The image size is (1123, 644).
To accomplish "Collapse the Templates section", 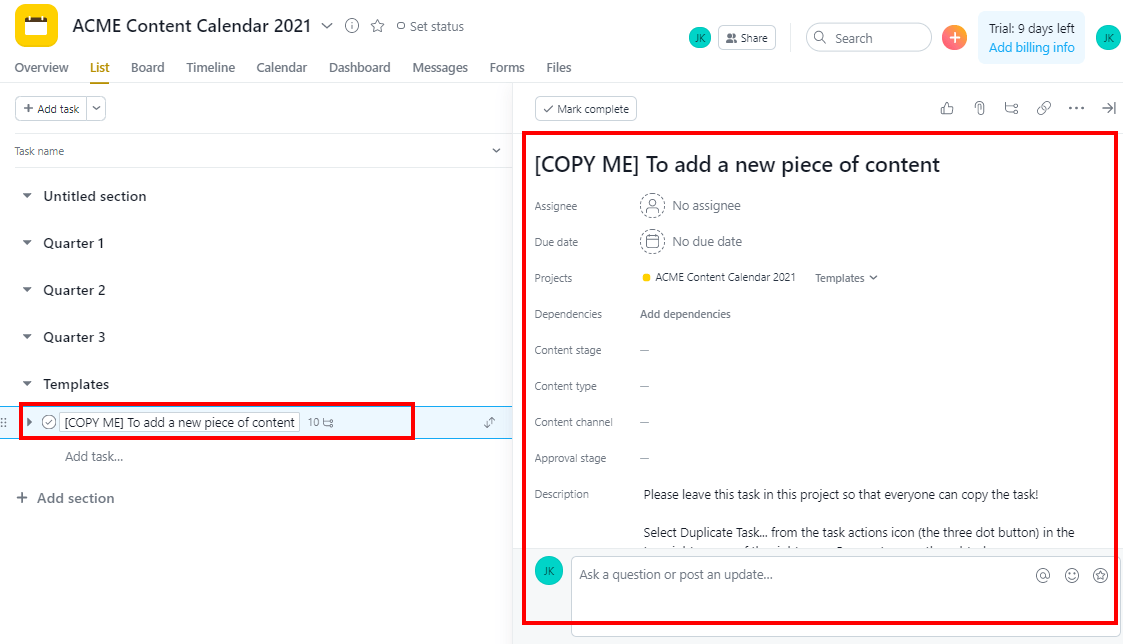I will tap(27, 384).
